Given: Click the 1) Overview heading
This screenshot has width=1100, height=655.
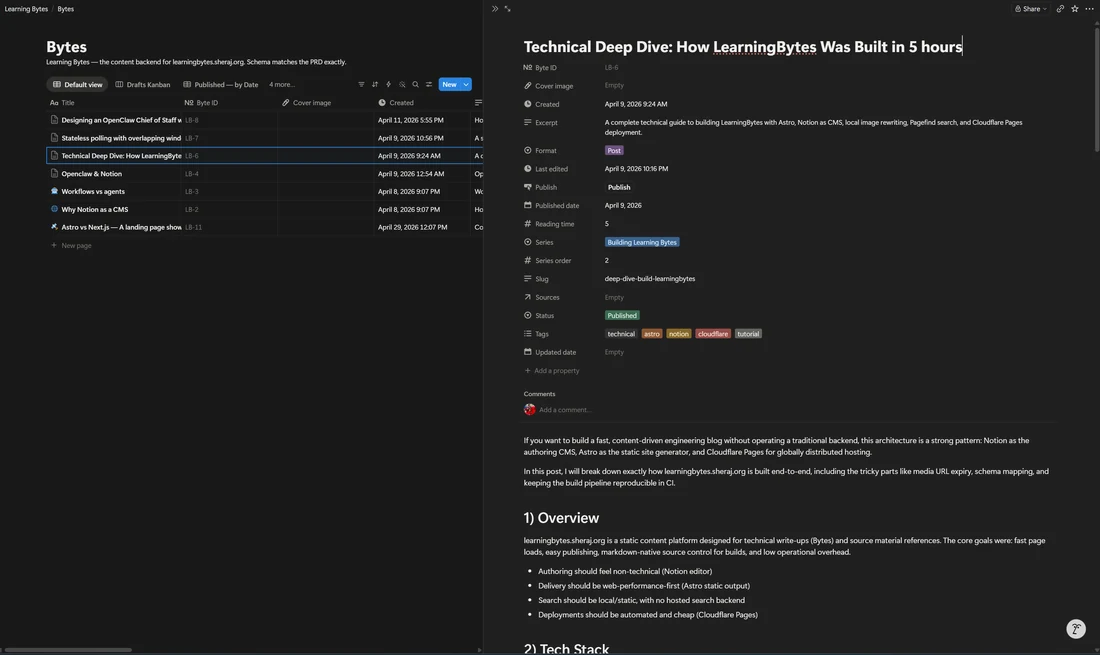Looking at the screenshot, I should 561,518.
